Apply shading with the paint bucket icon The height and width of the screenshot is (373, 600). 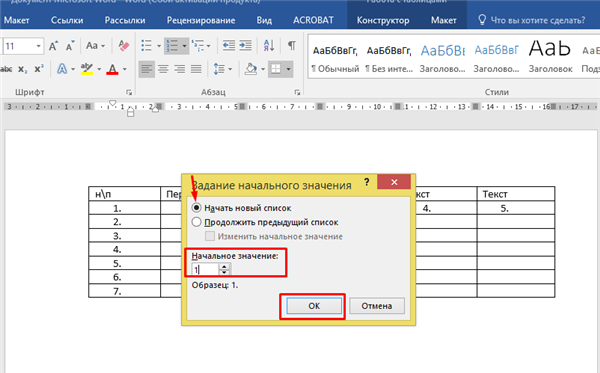point(251,69)
